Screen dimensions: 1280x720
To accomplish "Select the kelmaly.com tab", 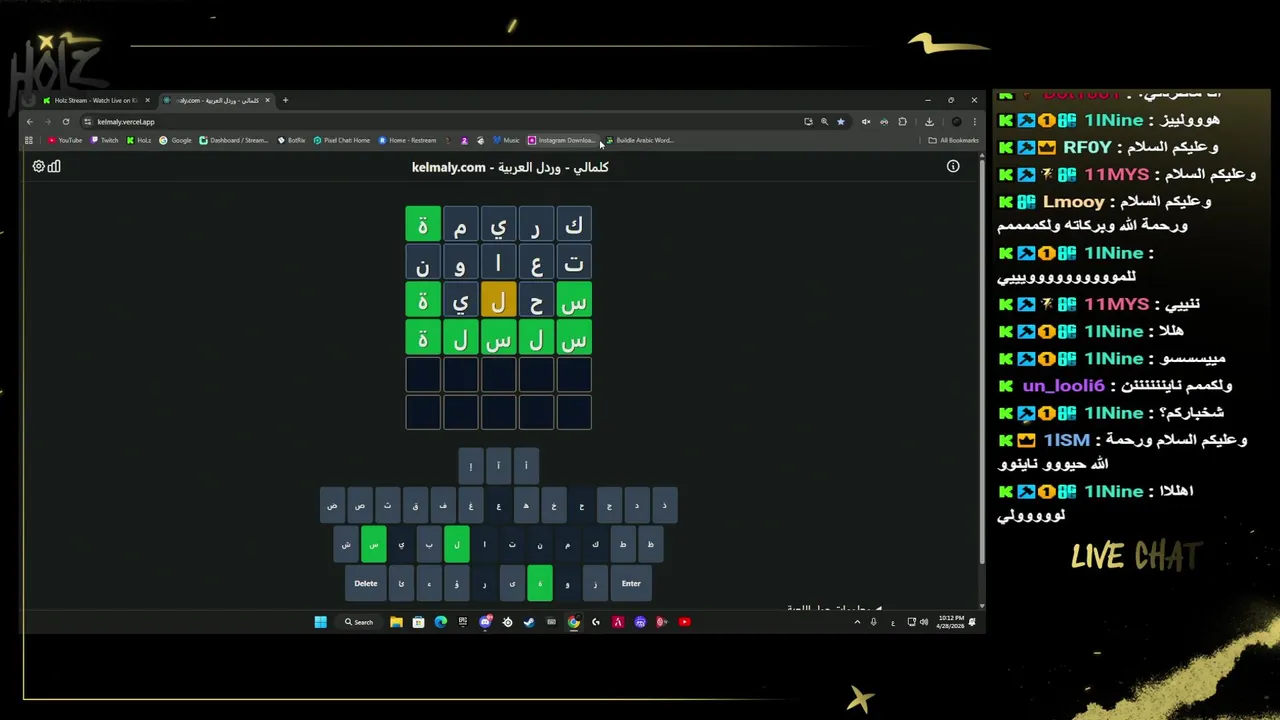I will point(215,100).
